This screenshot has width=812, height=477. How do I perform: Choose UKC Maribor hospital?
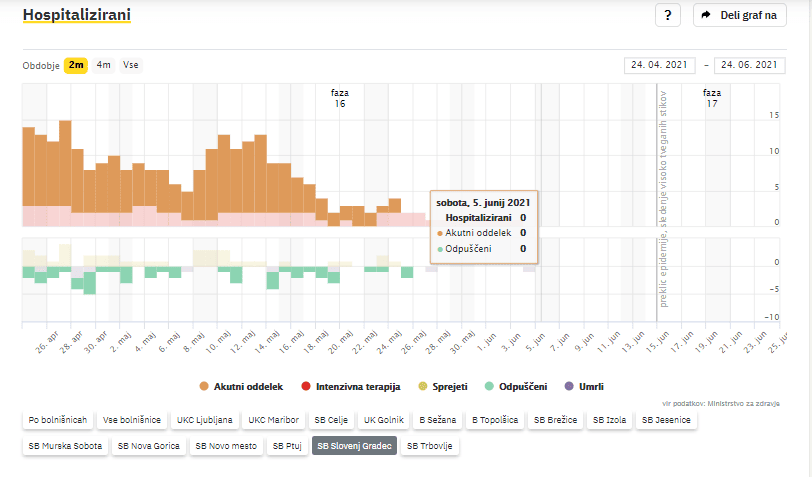coord(273,420)
